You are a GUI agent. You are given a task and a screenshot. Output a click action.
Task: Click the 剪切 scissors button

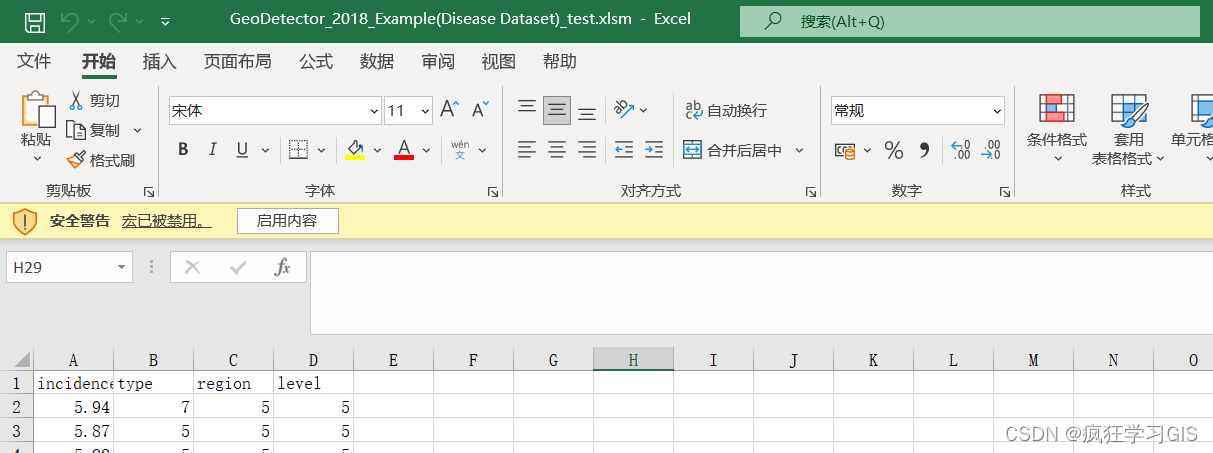tap(94, 100)
